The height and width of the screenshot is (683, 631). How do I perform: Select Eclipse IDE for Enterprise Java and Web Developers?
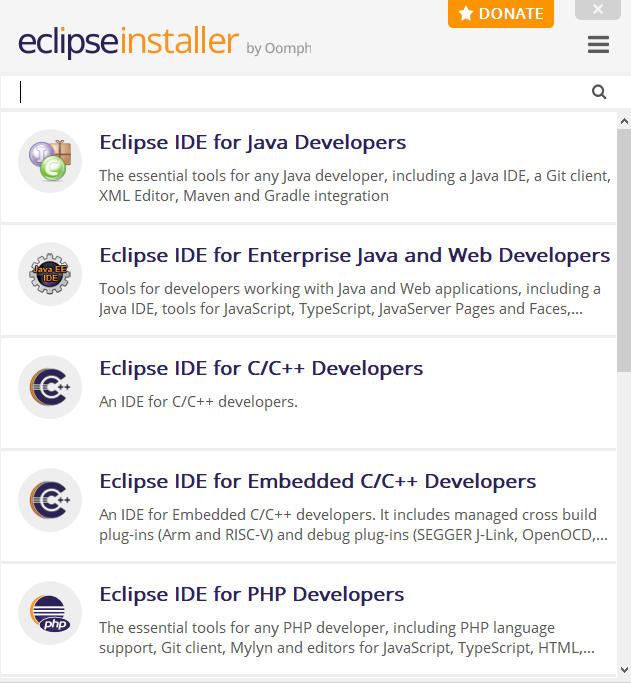click(x=354, y=256)
